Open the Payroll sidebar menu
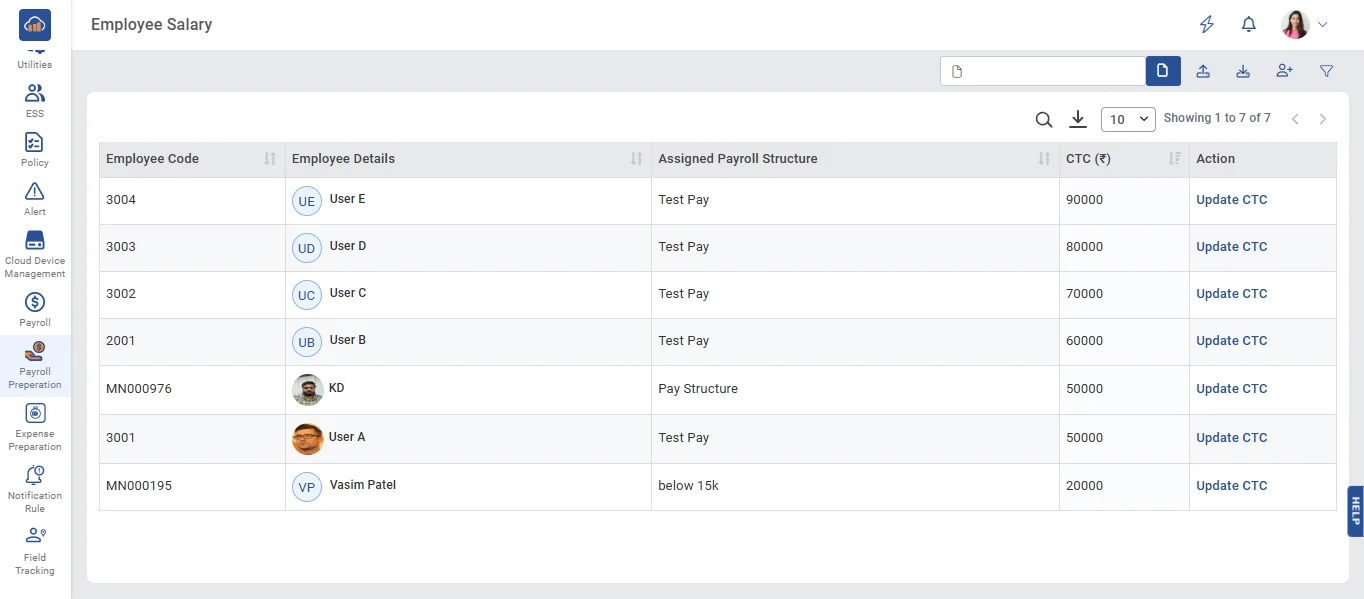 (x=35, y=309)
